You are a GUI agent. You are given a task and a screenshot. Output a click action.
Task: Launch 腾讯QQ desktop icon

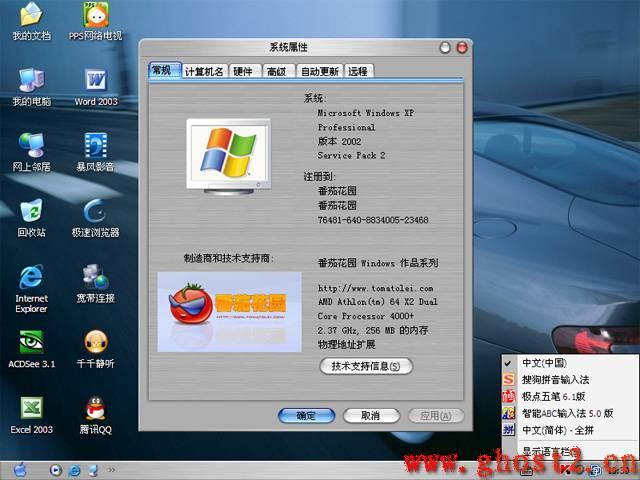pos(96,416)
